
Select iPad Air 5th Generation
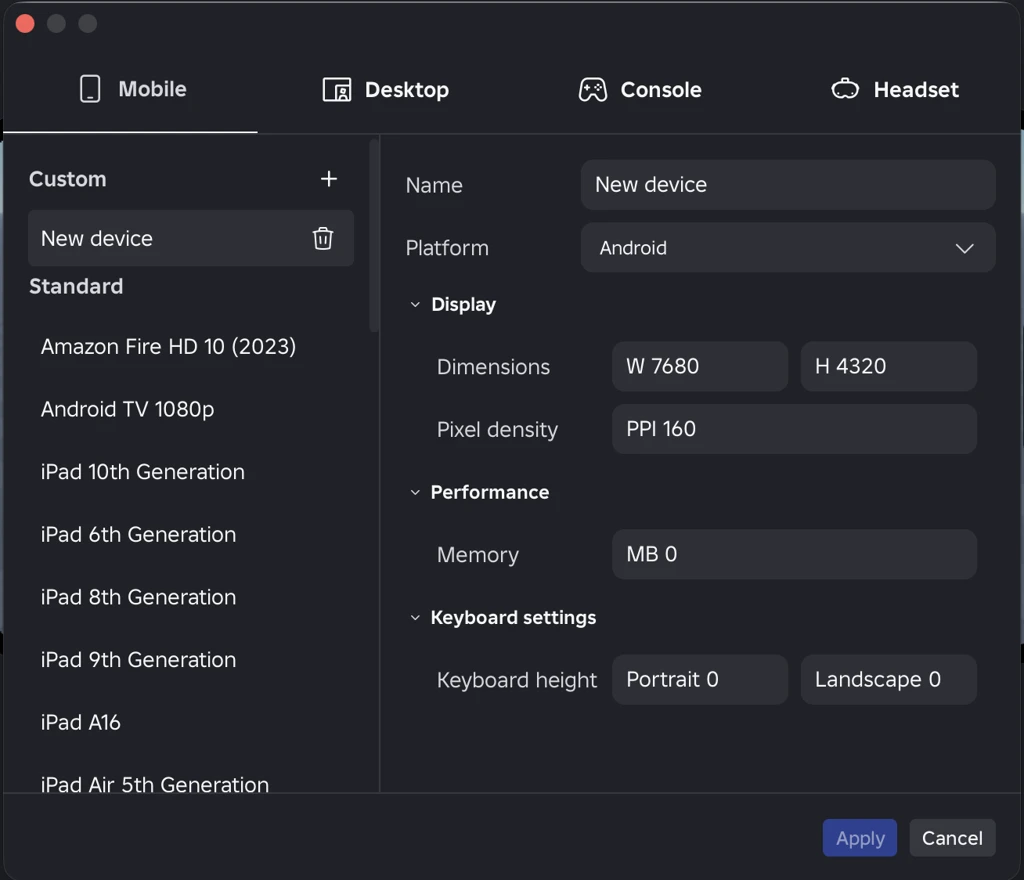(191, 781)
